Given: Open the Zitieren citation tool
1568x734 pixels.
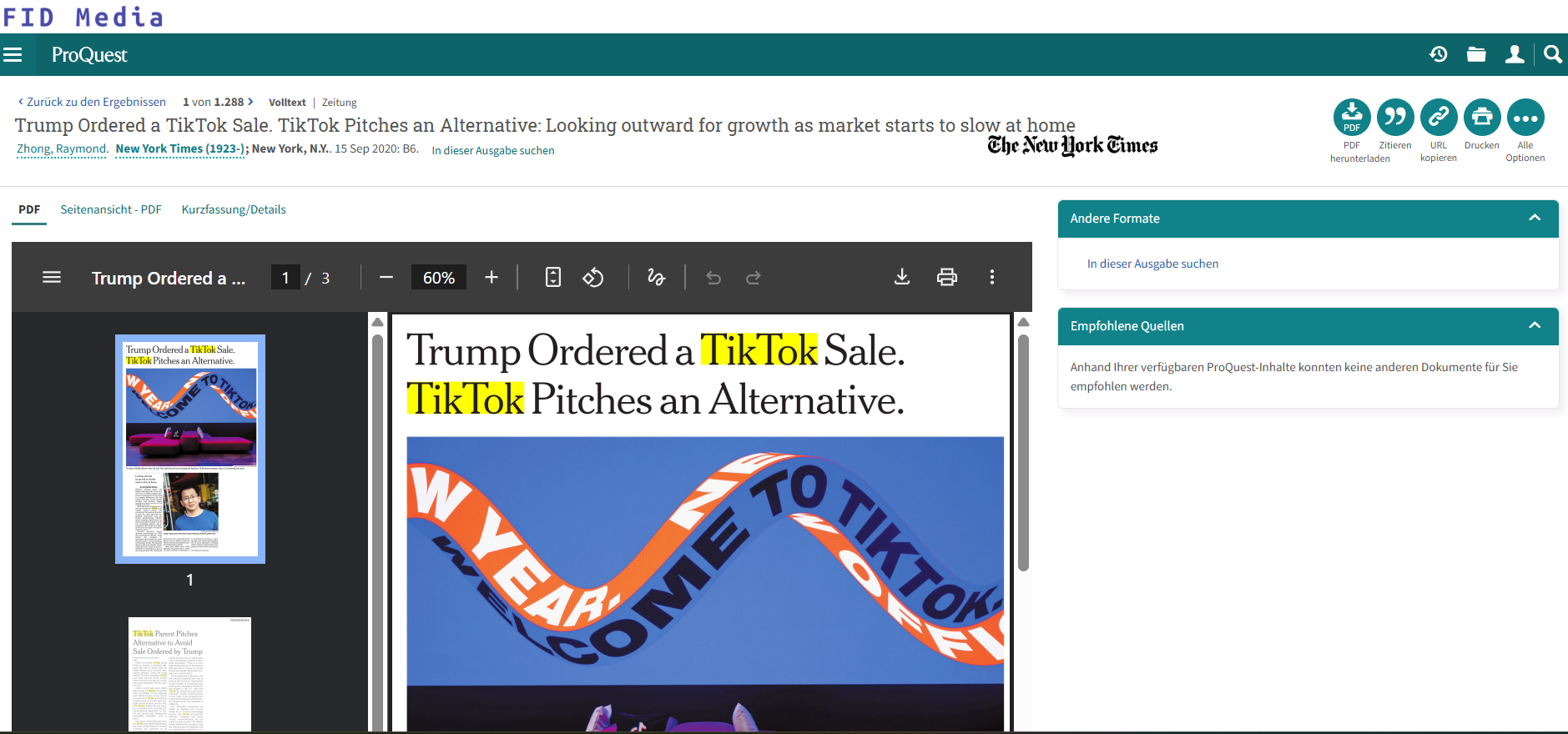Looking at the screenshot, I should 1394,118.
